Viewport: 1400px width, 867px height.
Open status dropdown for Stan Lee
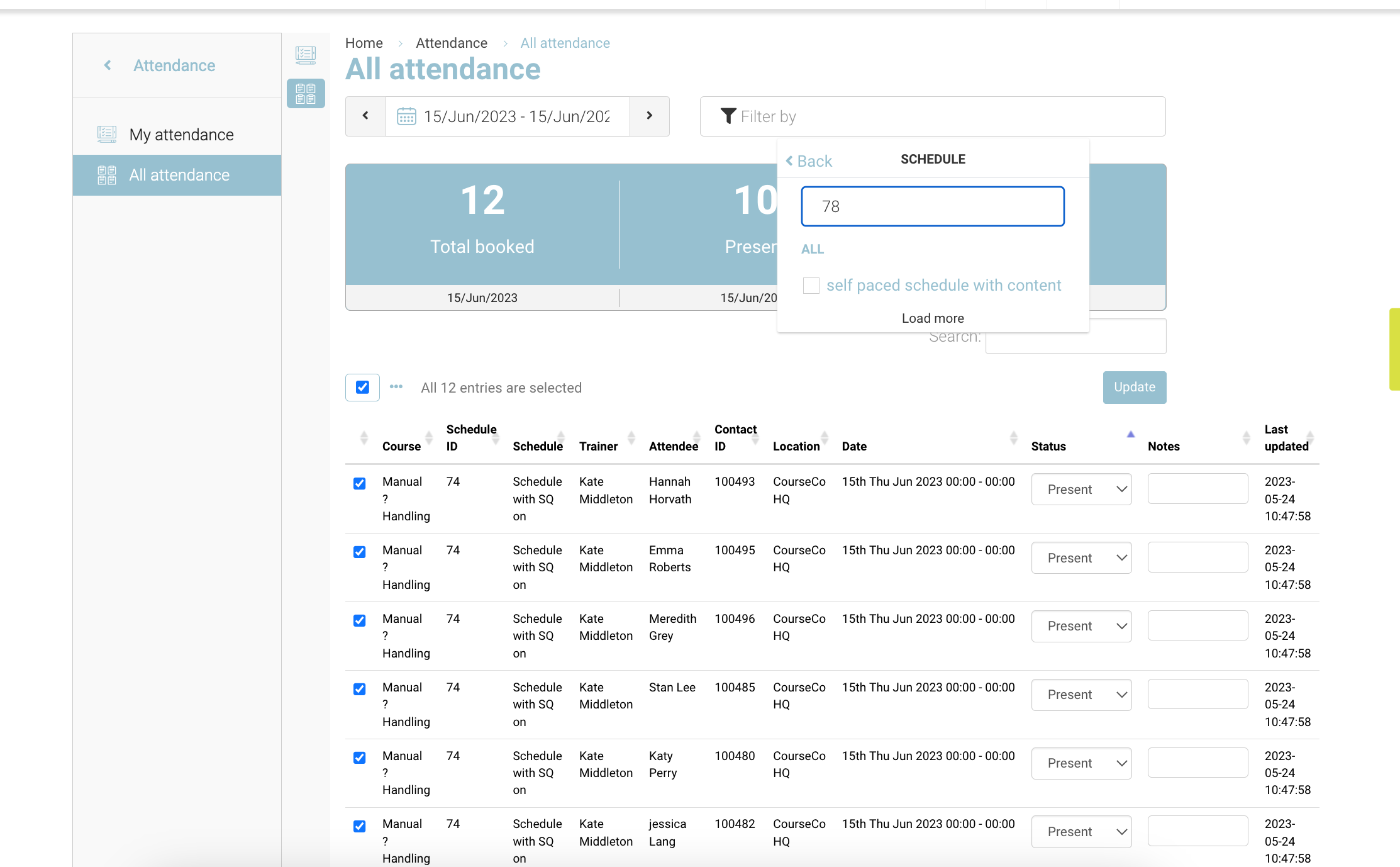(x=1081, y=695)
